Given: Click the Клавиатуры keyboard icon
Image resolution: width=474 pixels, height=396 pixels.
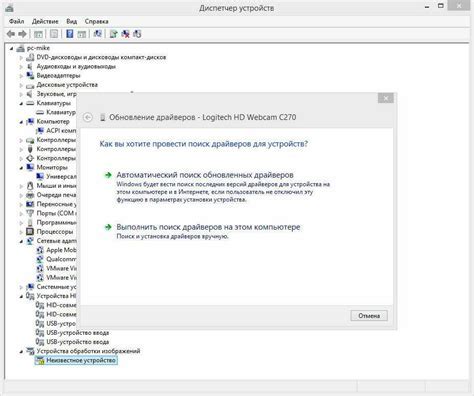Looking at the screenshot, I should (30, 103).
